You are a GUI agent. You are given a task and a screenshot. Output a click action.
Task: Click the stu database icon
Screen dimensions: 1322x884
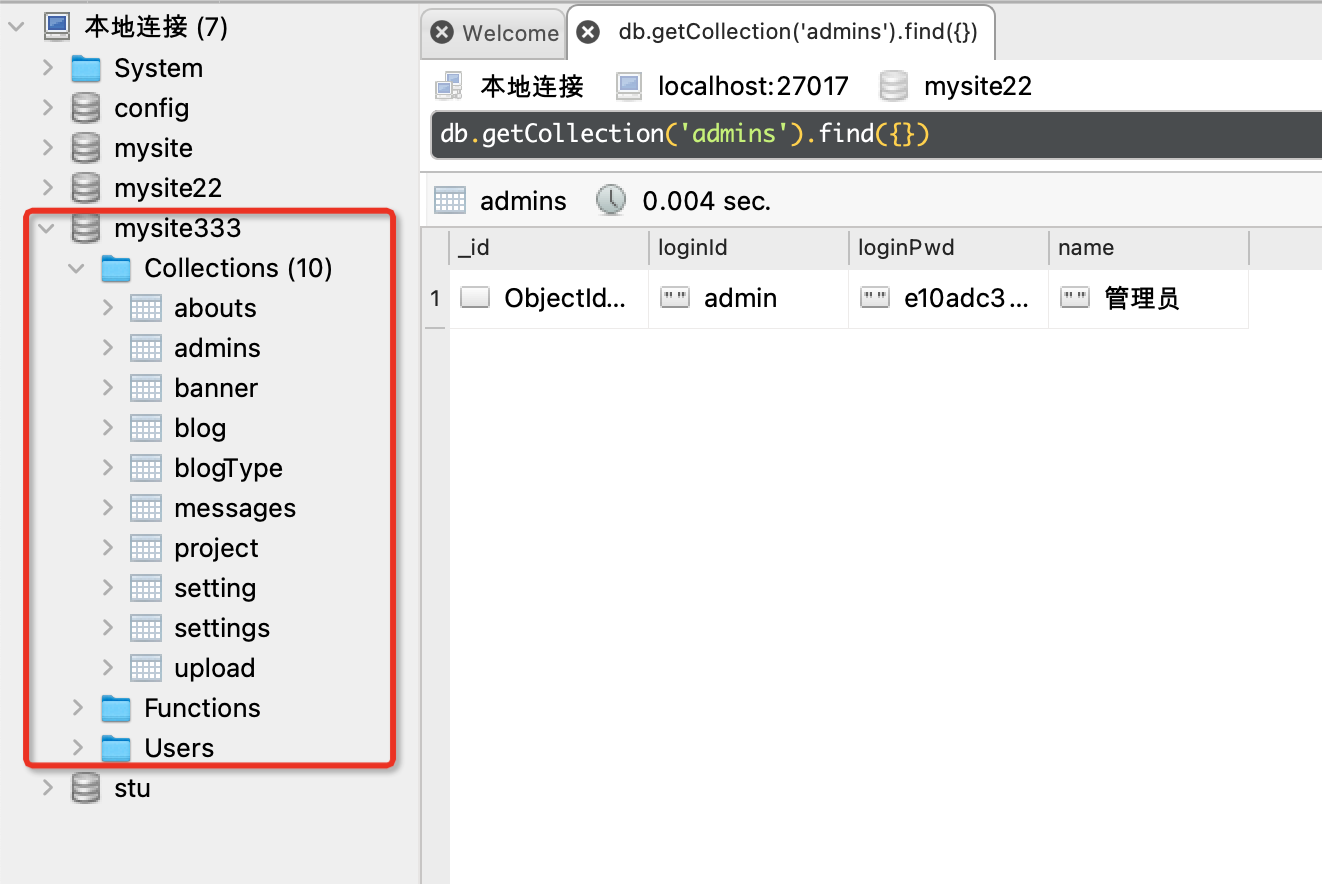coord(86,788)
